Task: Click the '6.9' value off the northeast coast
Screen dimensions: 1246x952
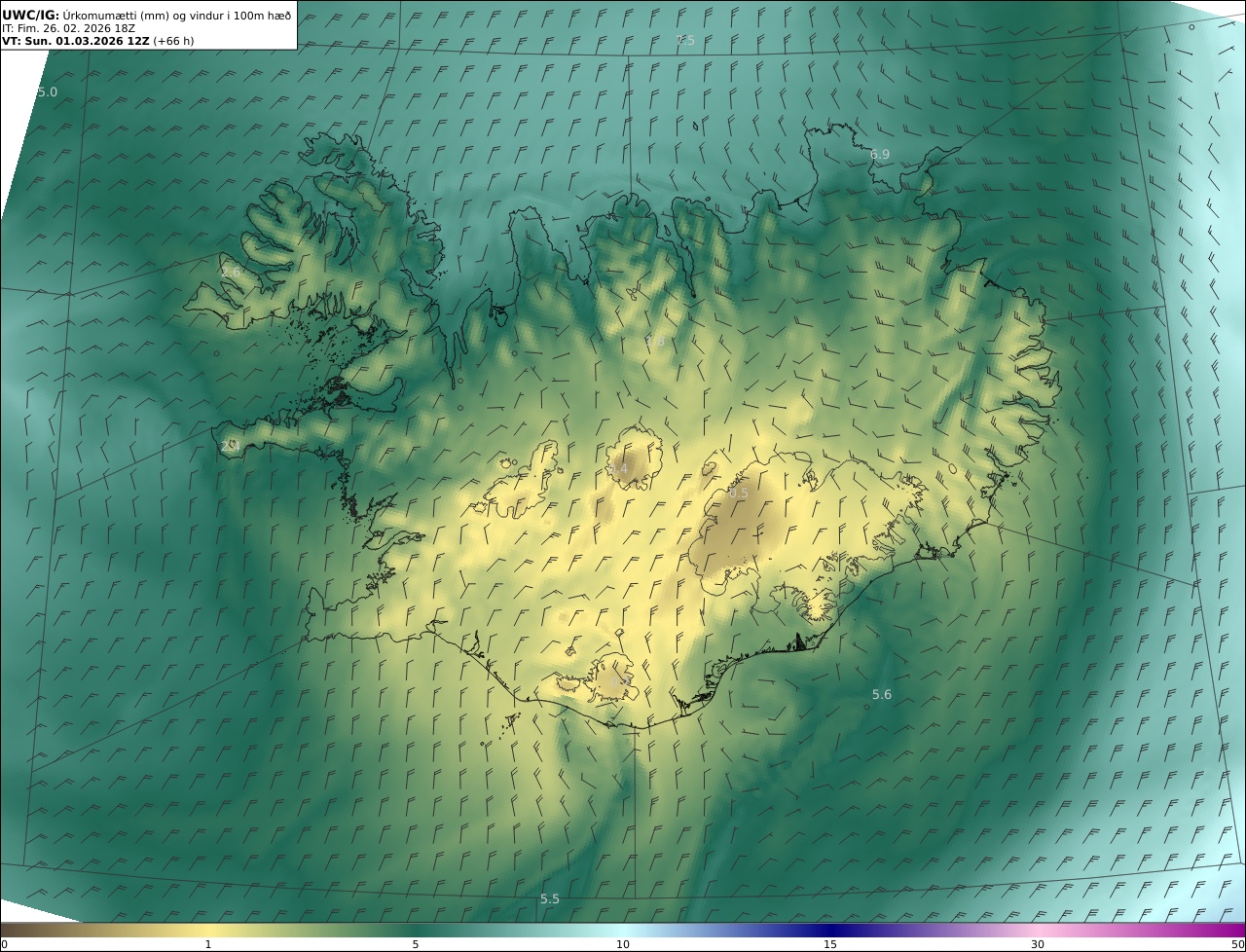Action: coord(879,154)
